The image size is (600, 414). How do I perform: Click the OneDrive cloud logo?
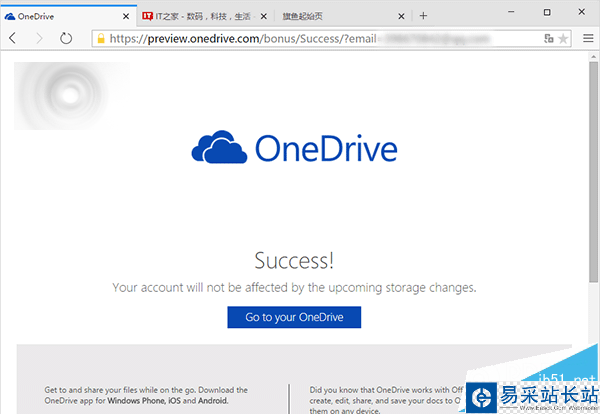[219, 147]
